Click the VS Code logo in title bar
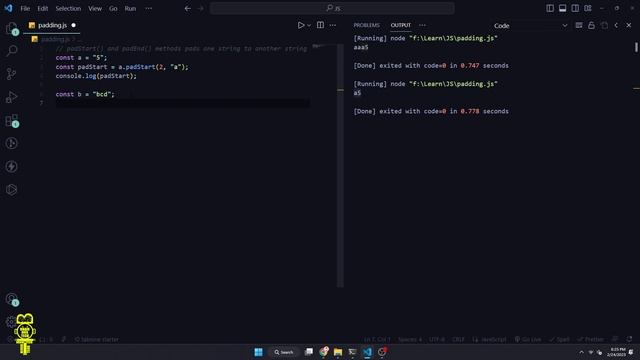 tap(8, 8)
